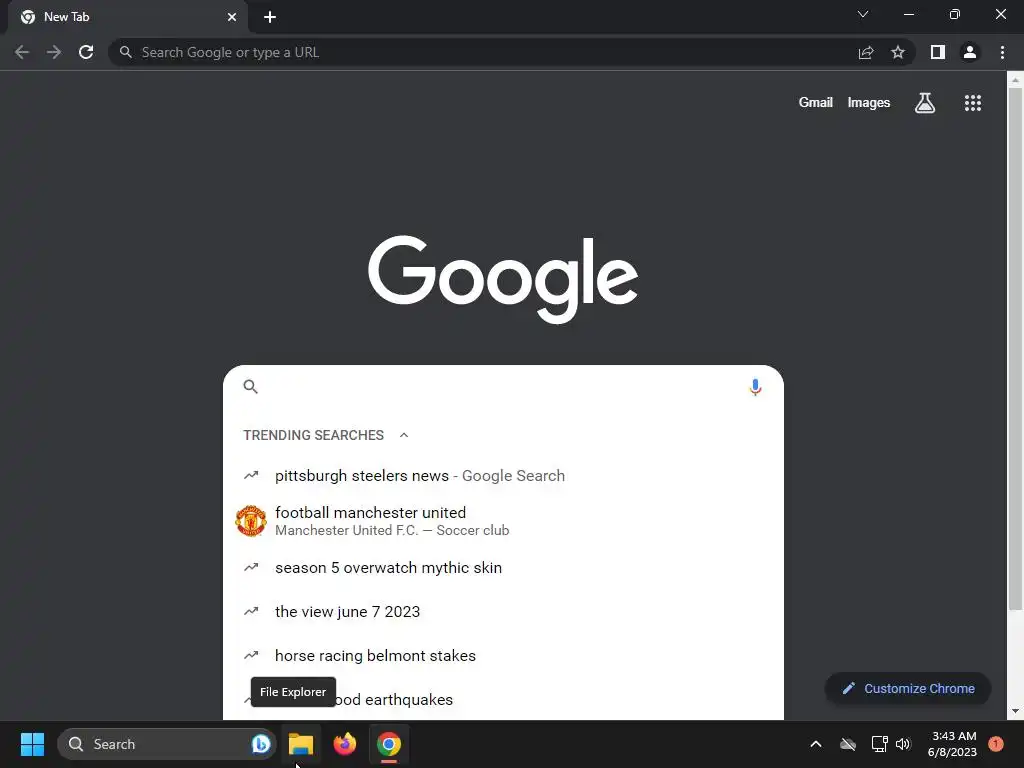Open the Windows Start menu
The height and width of the screenshot is (768, 1024).
[32, 744]
